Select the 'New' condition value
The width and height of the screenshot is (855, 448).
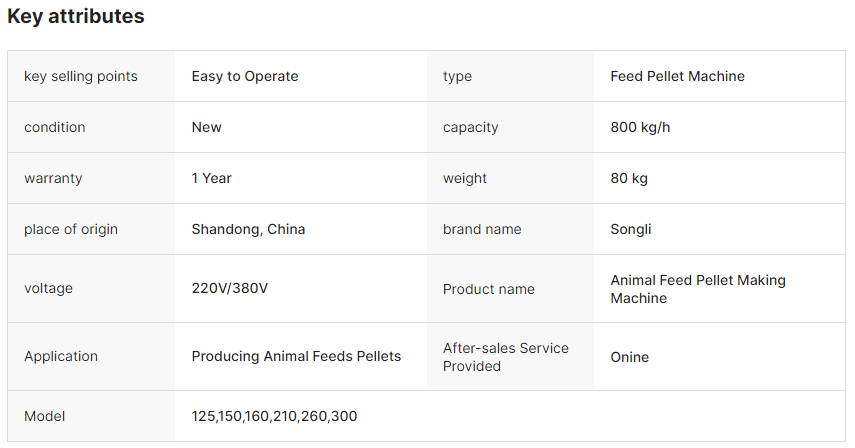[206, 127]
